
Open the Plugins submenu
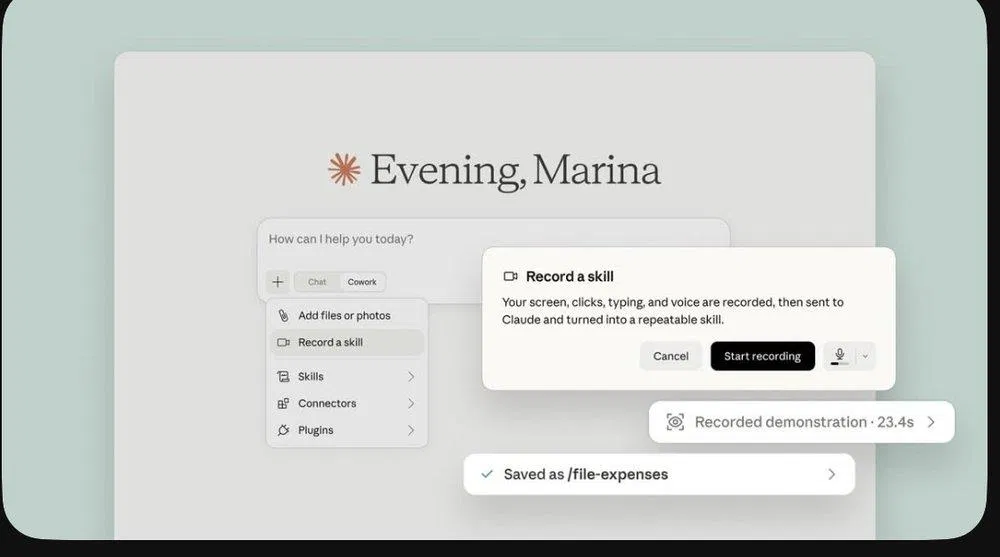point(347,430)
